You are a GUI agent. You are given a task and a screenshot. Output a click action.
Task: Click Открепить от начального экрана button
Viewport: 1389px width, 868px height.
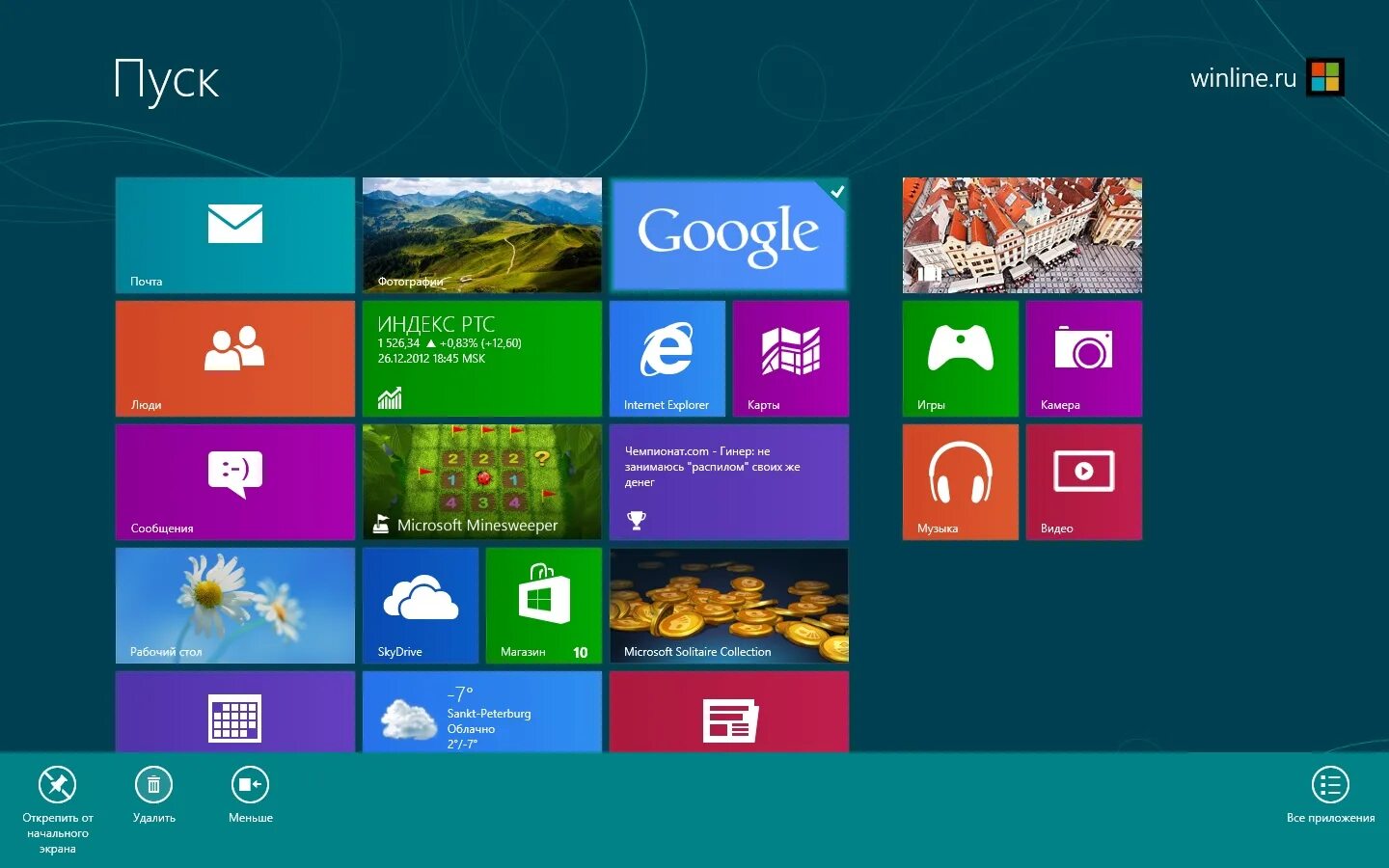click(x=58, y=808)
